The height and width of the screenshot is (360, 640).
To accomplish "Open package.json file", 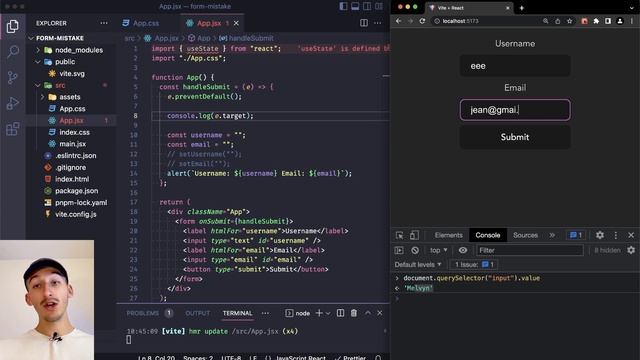I will (x=71, y=191).
